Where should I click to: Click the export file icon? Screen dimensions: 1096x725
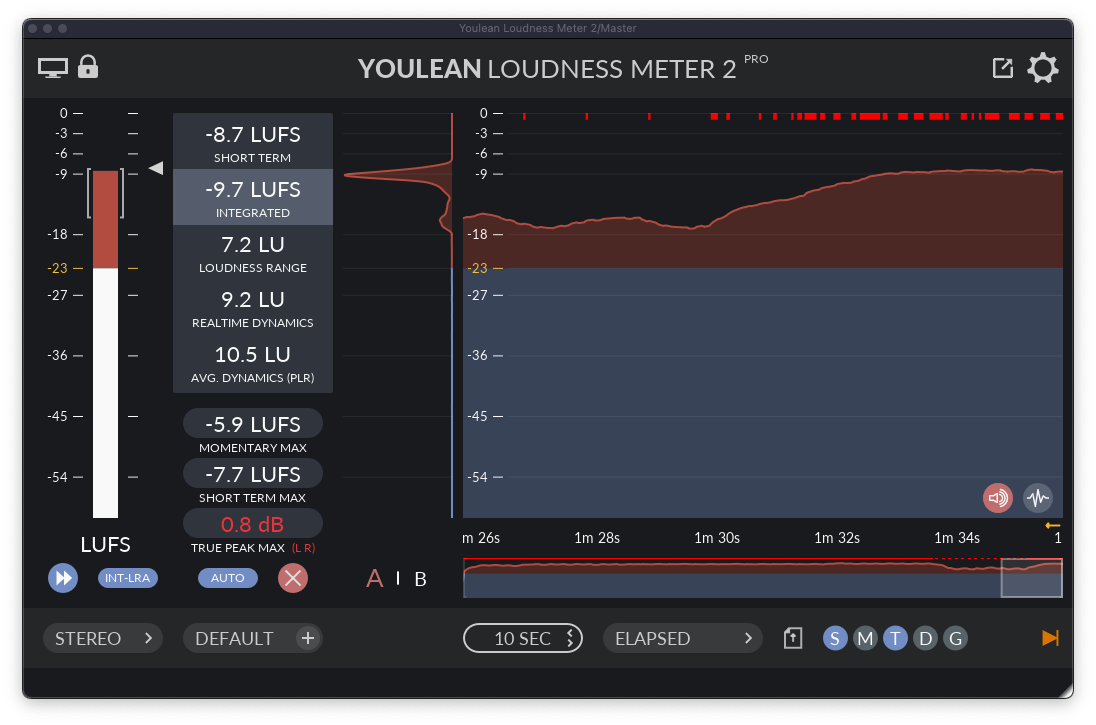[793, 638]
